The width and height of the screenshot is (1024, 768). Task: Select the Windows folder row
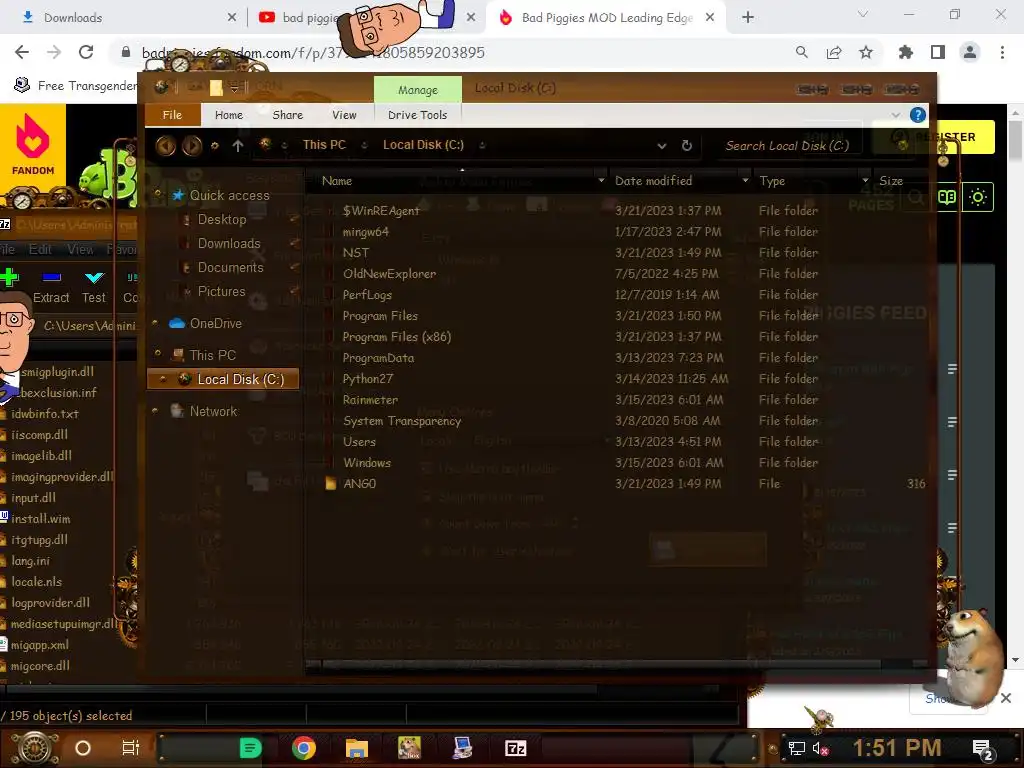[366, 463]
